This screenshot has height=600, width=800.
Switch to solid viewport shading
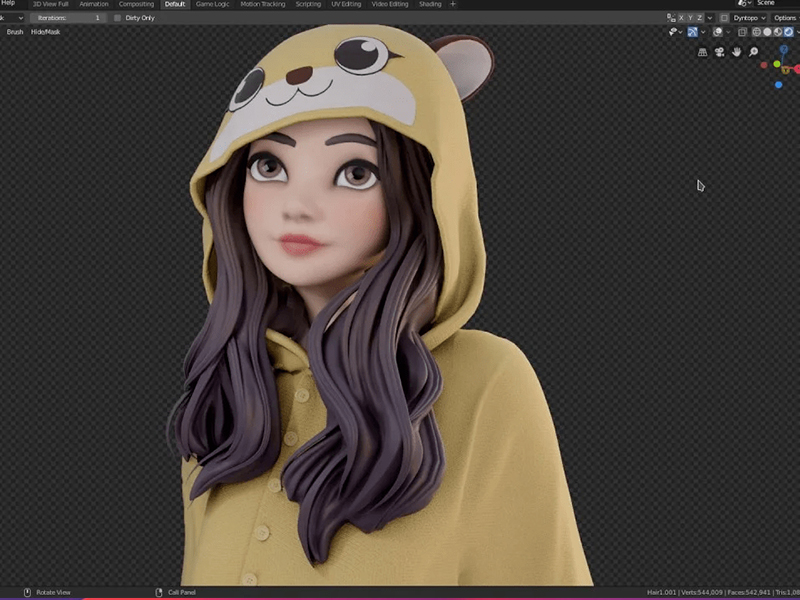(765, 32)
